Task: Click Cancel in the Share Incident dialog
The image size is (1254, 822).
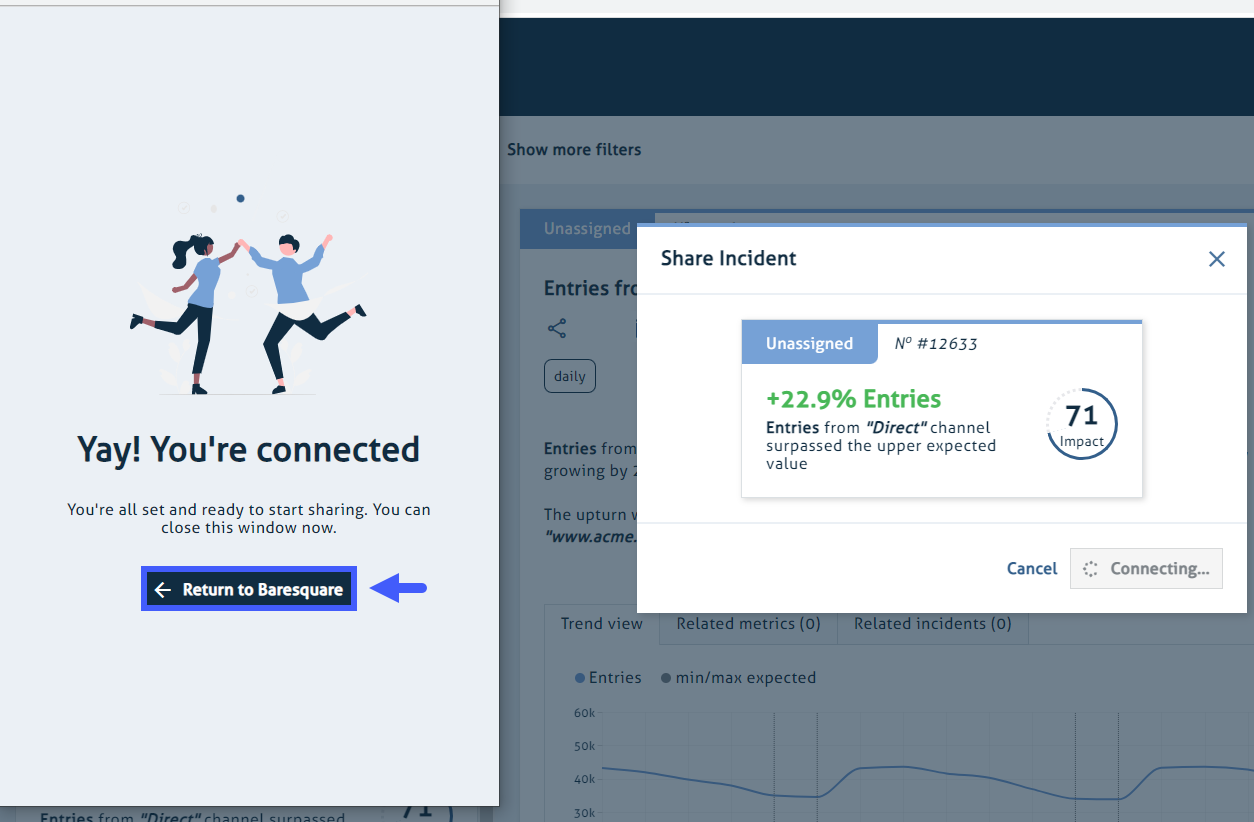Action: [1031, 568]
